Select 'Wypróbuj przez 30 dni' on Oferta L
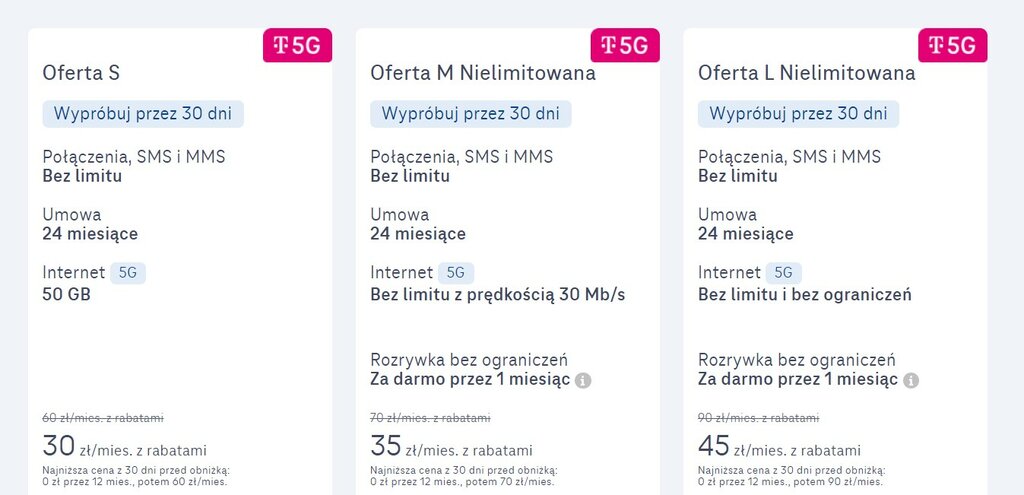The image size is (1024, 495). tap(799, 114)
